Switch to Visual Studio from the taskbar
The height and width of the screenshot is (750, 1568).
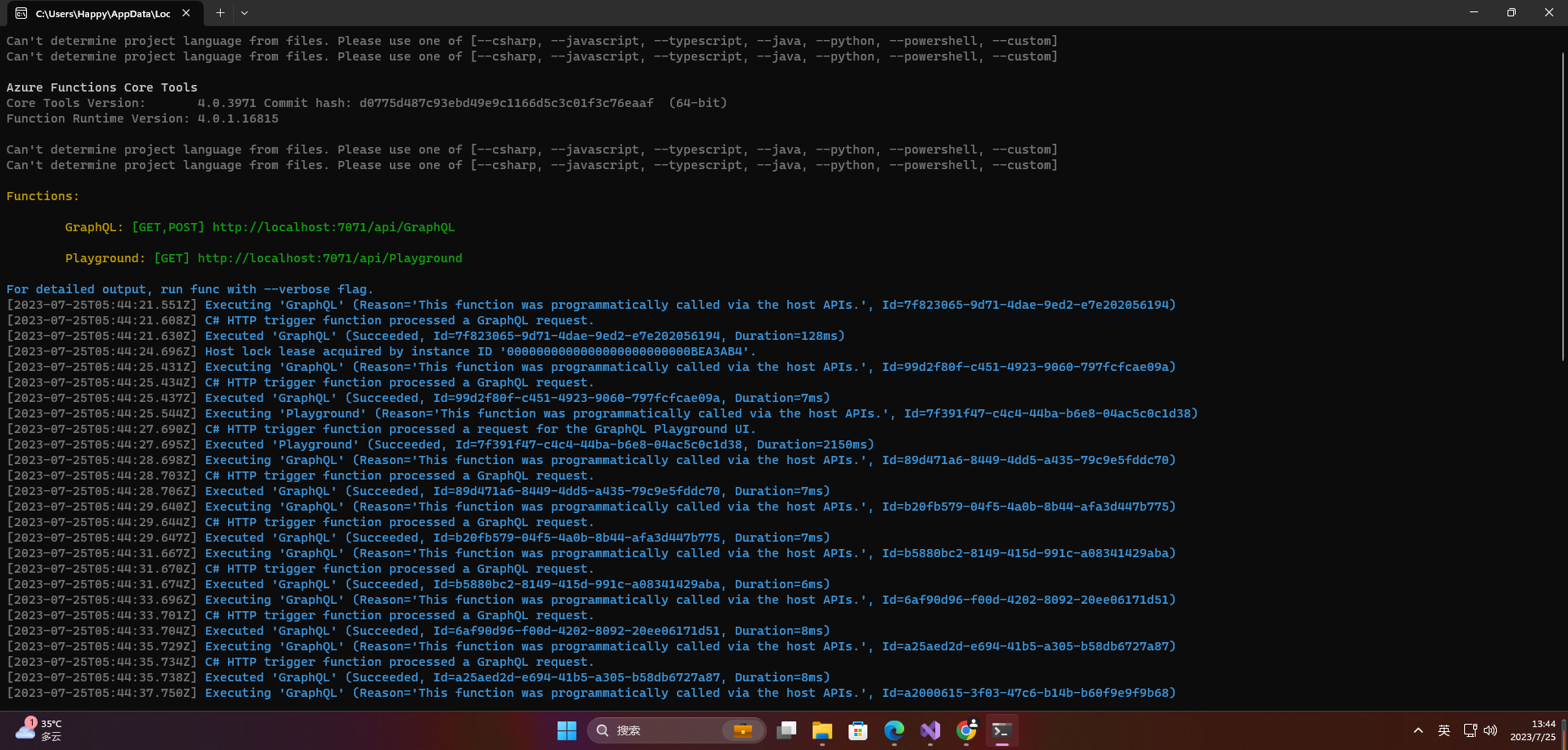click(x=930, y=730)
